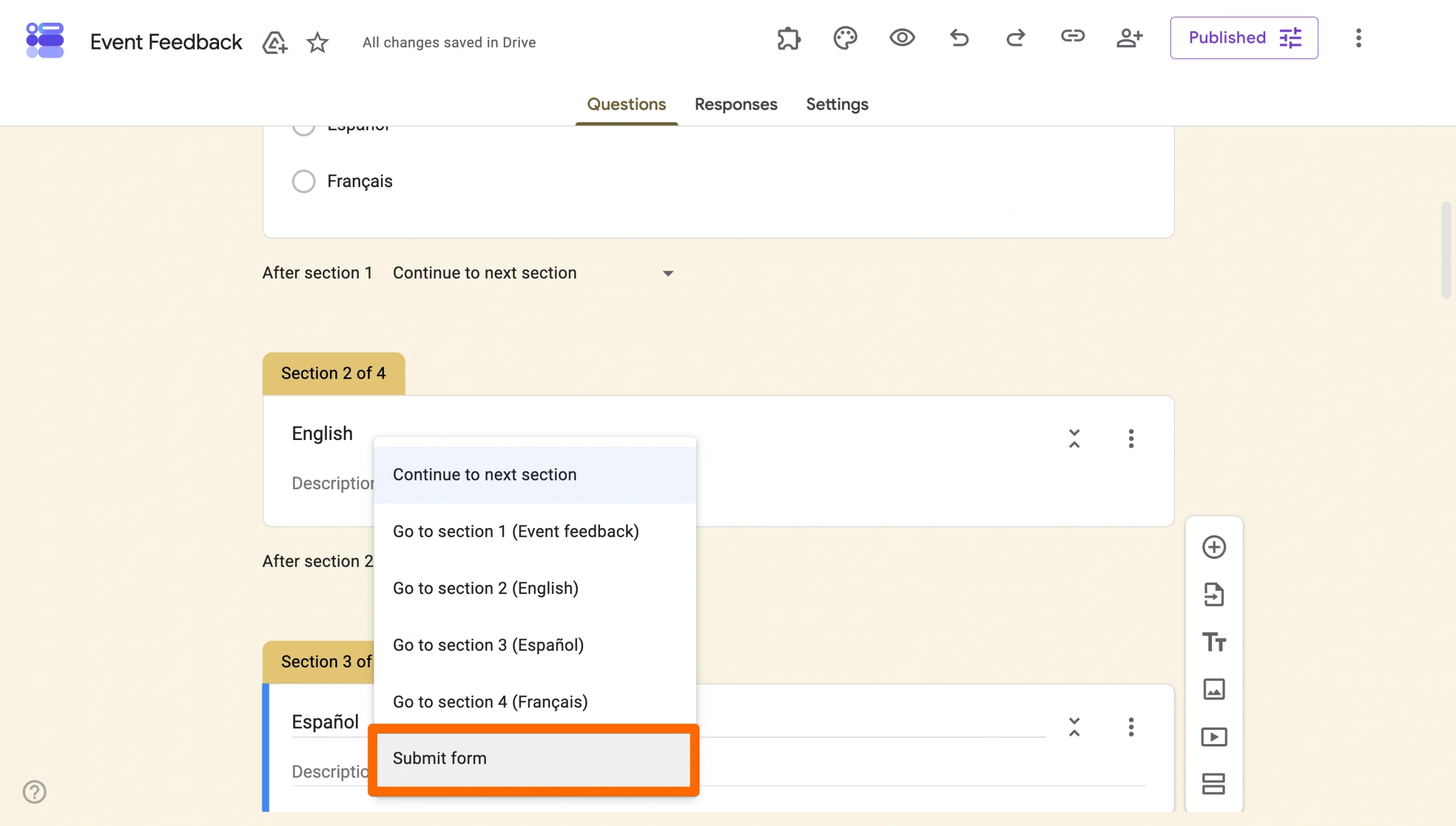Click the add section icon
This screenshot has height=826, width=1456.
(1214, 784)
